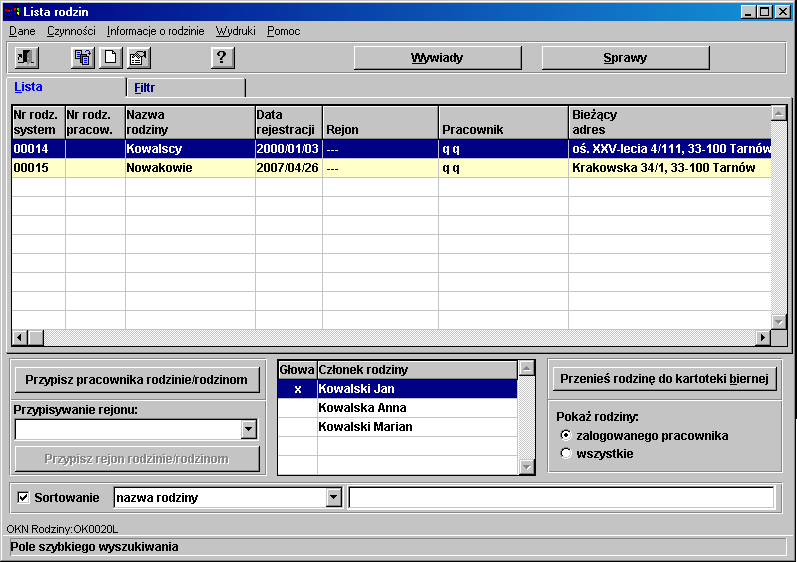This screenshot has height=562, width=797.
Task: Click registration date 2000/01/03
Action: (x=288, y=149)
